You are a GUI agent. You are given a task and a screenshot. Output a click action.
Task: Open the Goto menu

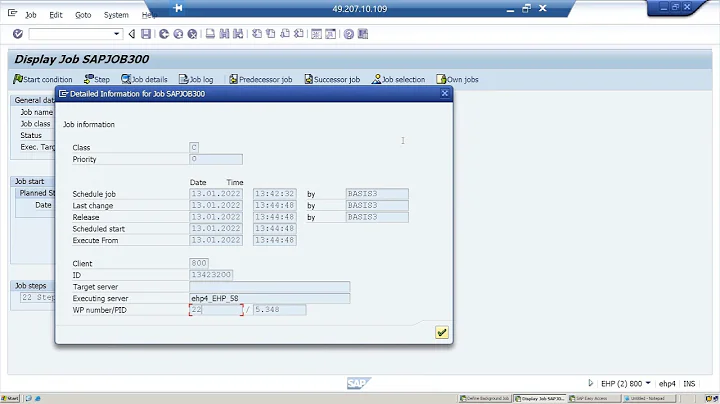click(83, 15)
